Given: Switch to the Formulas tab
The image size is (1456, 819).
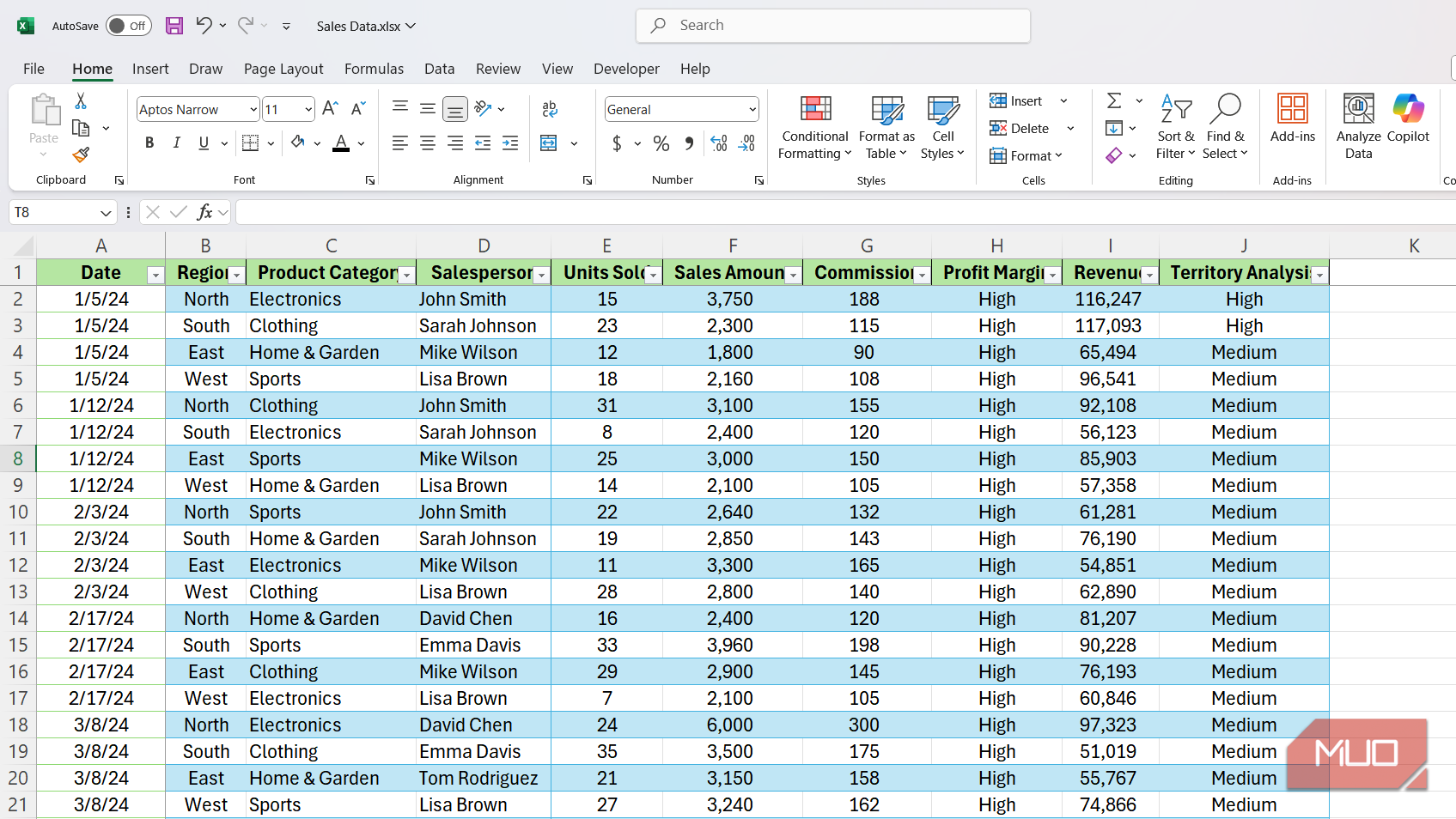Looking at the screenshot, I should (x=374, y=69).
